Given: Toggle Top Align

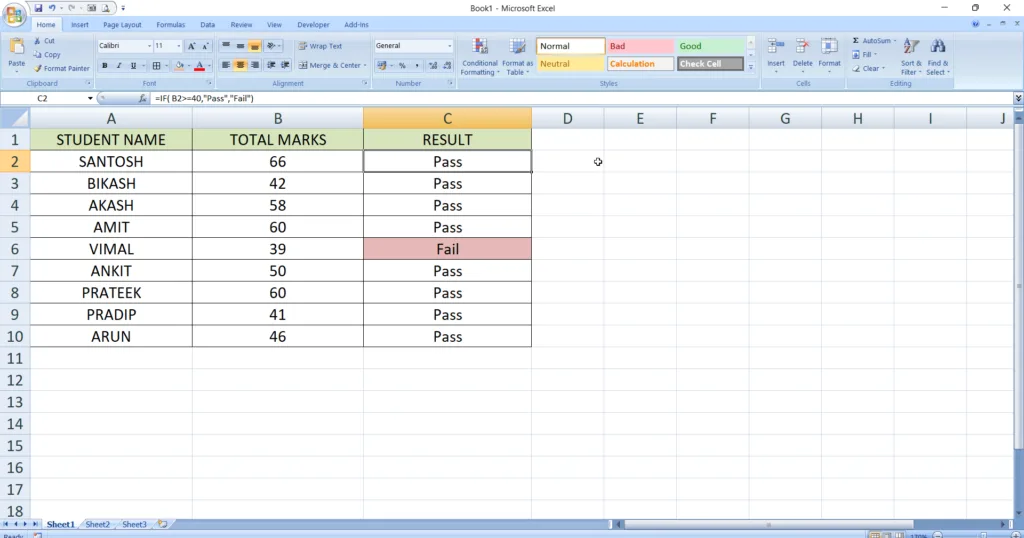Looking at the screenshot, I should (x=226, y=46).
